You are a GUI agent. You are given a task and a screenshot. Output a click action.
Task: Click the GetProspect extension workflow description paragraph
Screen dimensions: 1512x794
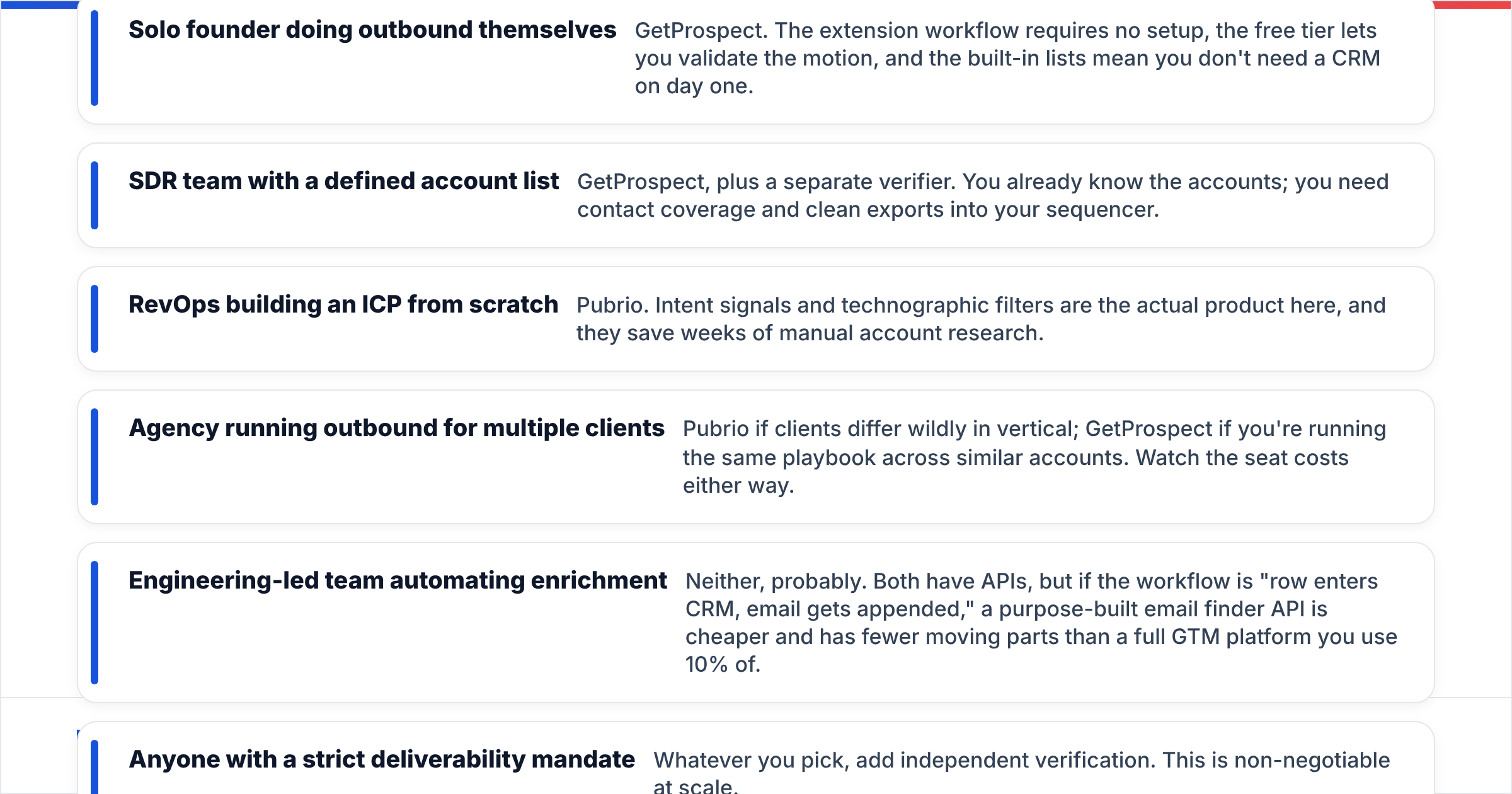(1008, 58)
